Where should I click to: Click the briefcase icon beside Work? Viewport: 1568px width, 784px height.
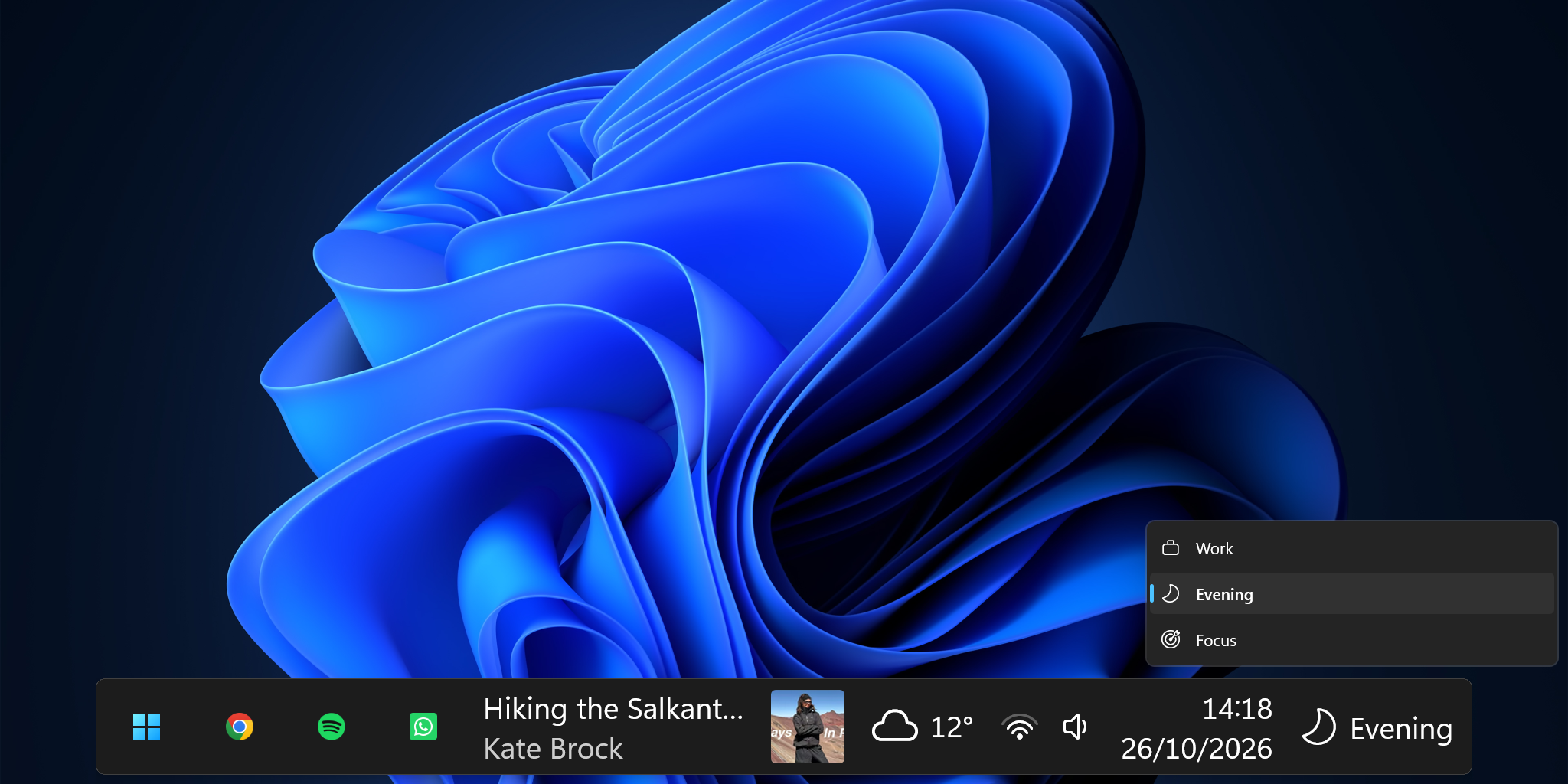coord(1171,548)
